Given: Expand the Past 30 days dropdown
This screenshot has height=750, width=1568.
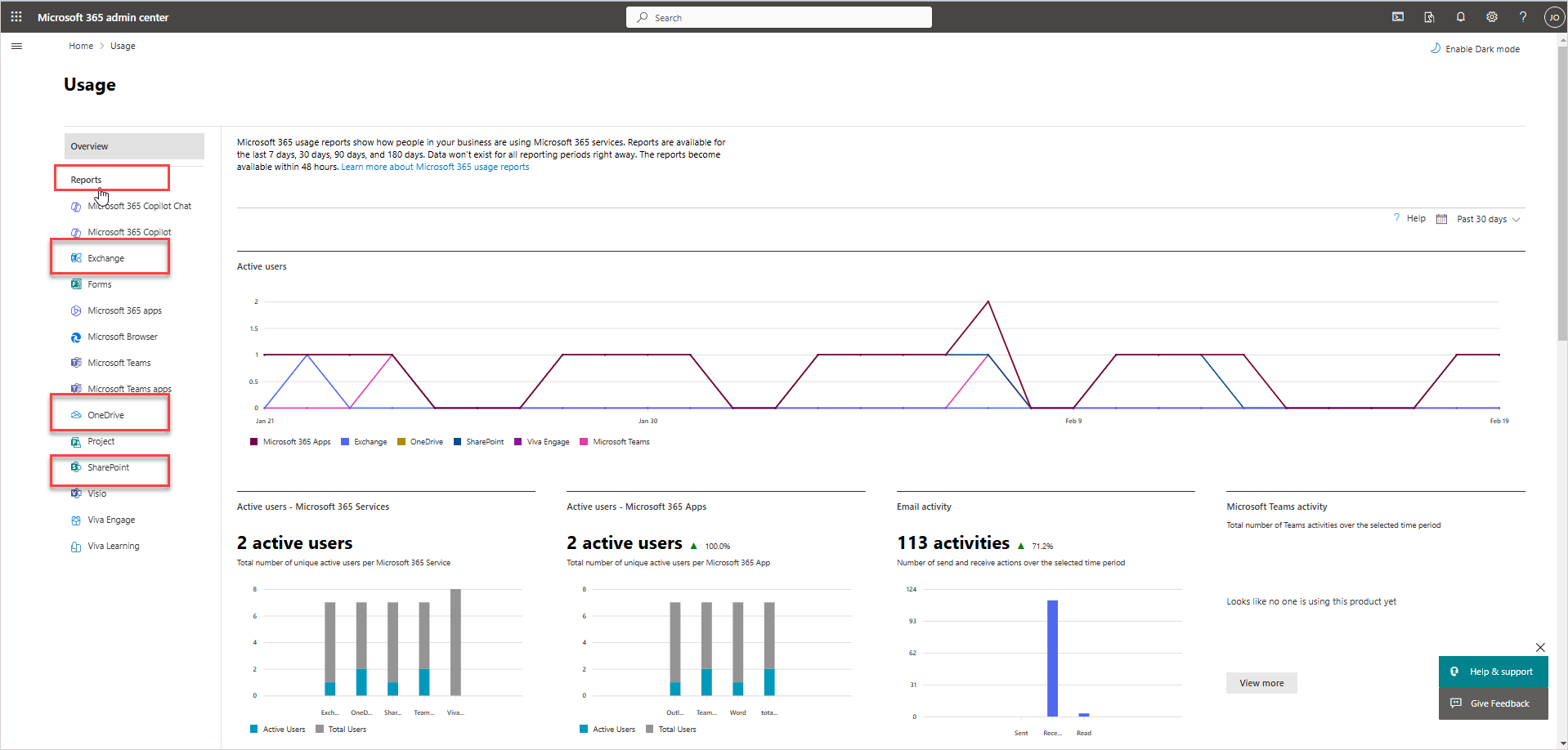Looking at the screenshot, I should [1488, 219].
